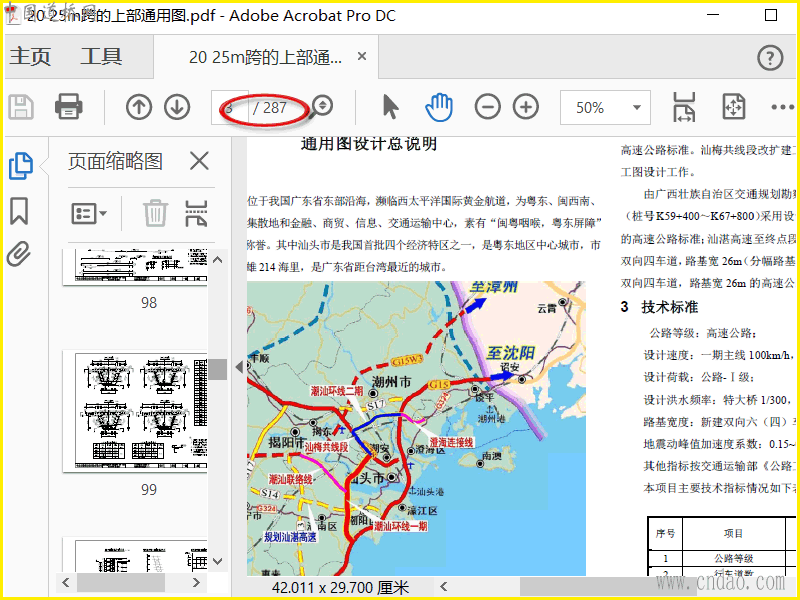This screenshot has width=800, height=600.
Task: Close the document tab
Action: 362,56
